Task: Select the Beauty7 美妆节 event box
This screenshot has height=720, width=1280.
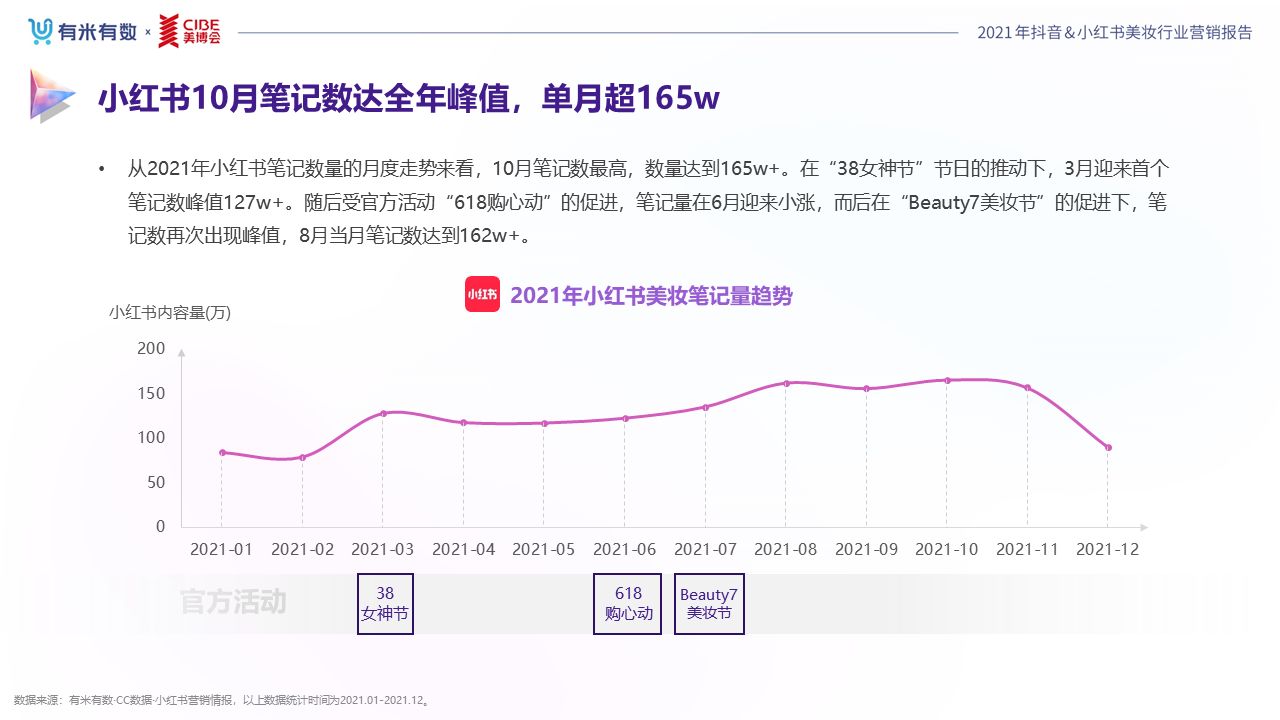Action: tap(709, 604)
